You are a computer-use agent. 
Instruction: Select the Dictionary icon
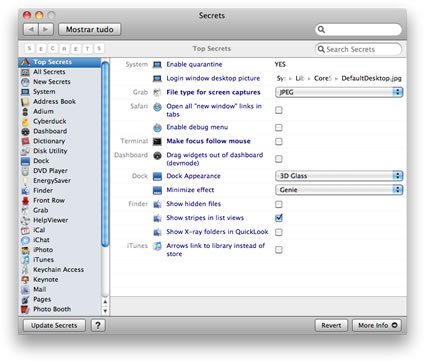(x=25, y=141)
